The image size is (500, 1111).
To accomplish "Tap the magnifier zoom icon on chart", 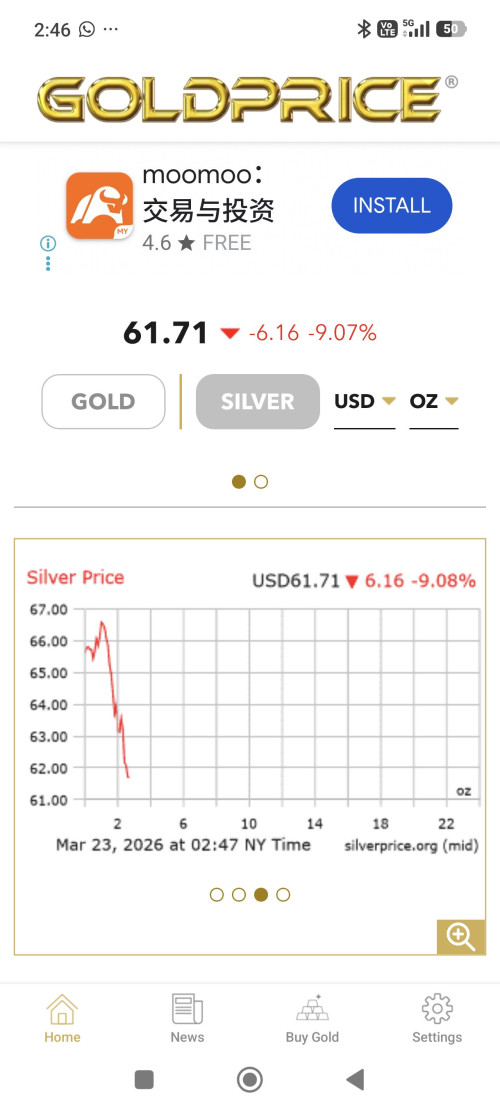I will (x=460, y=936).
